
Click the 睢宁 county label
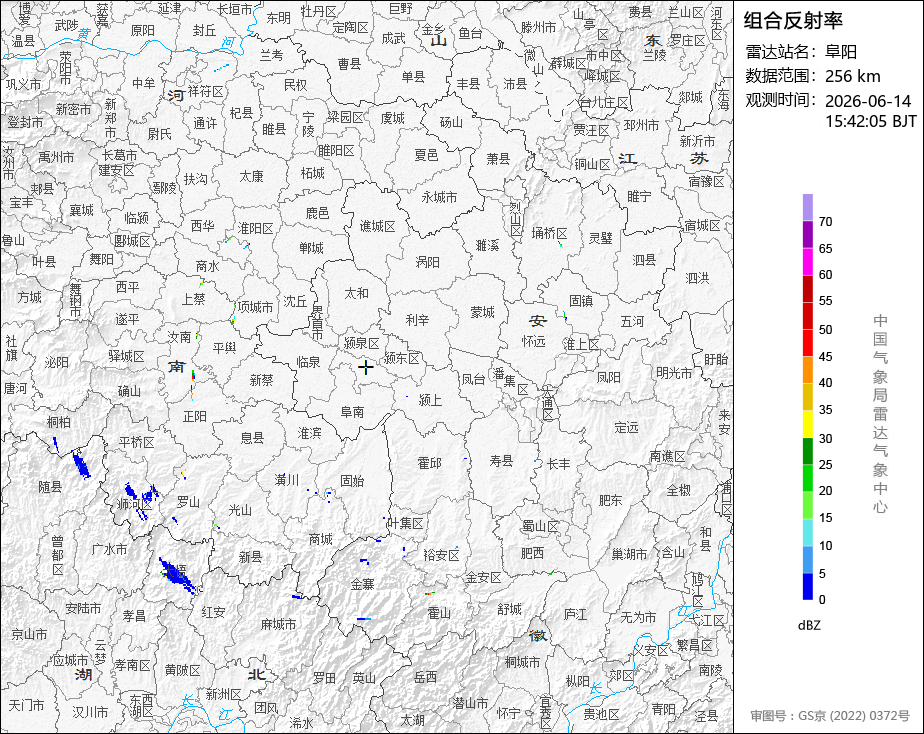pos(639,196)
